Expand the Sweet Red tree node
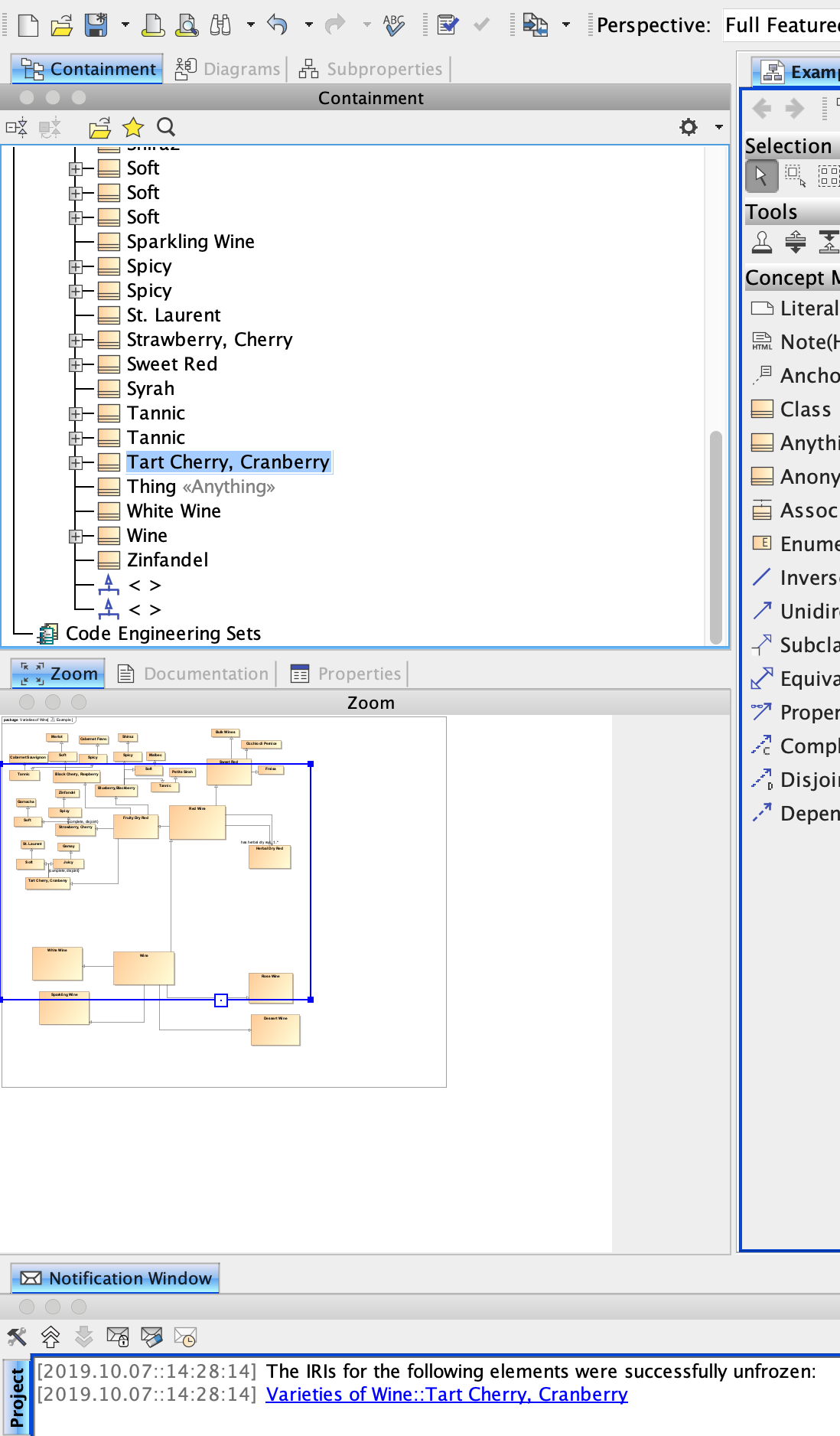 click(75, 365)
